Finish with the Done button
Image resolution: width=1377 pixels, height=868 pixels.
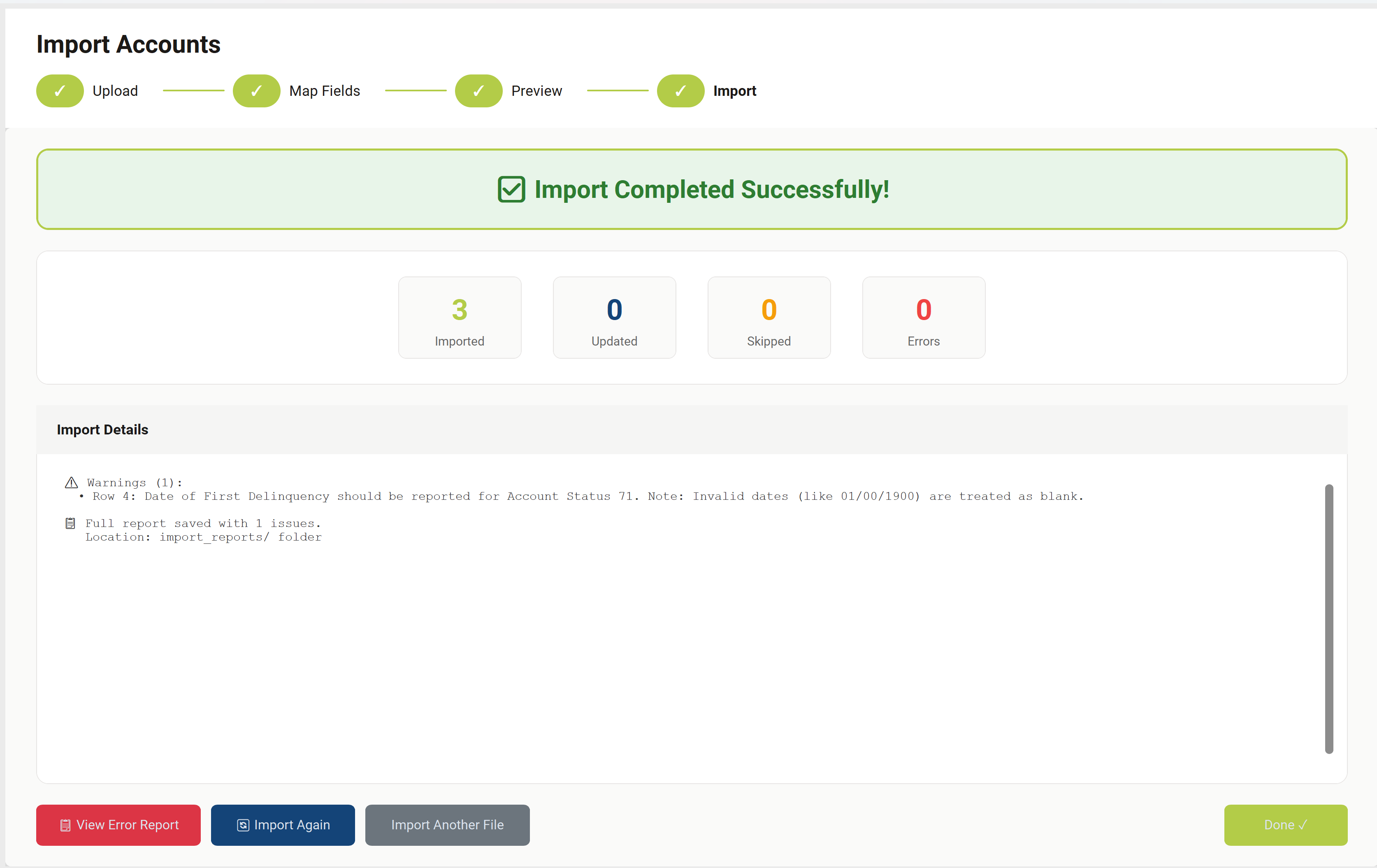1286,824
